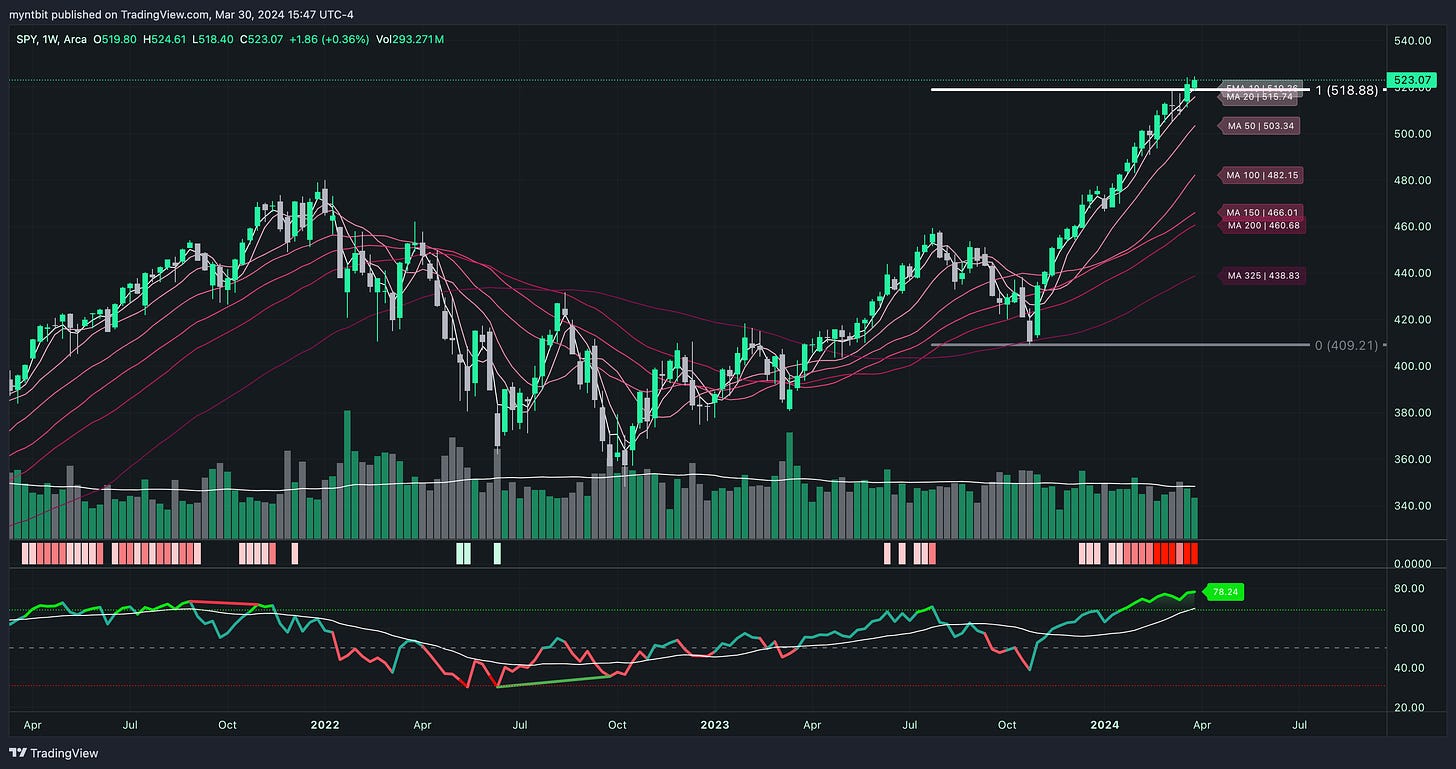Click the 500.00 price axis label
Viewport: 1456px width, 769px height.
[1415, 134]
